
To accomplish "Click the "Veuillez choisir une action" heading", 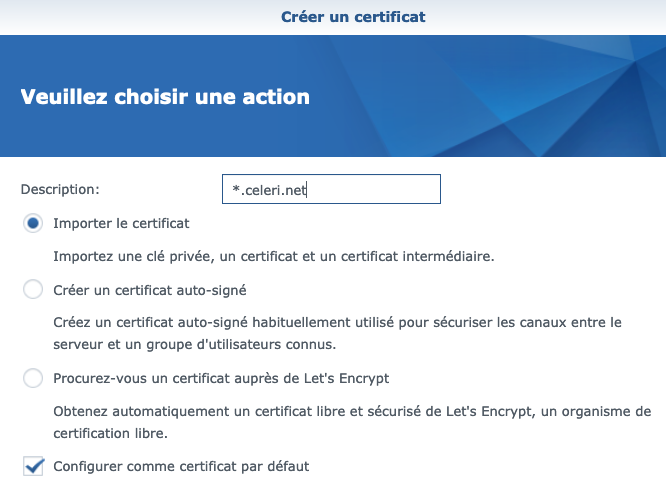I will pos(165,97).
